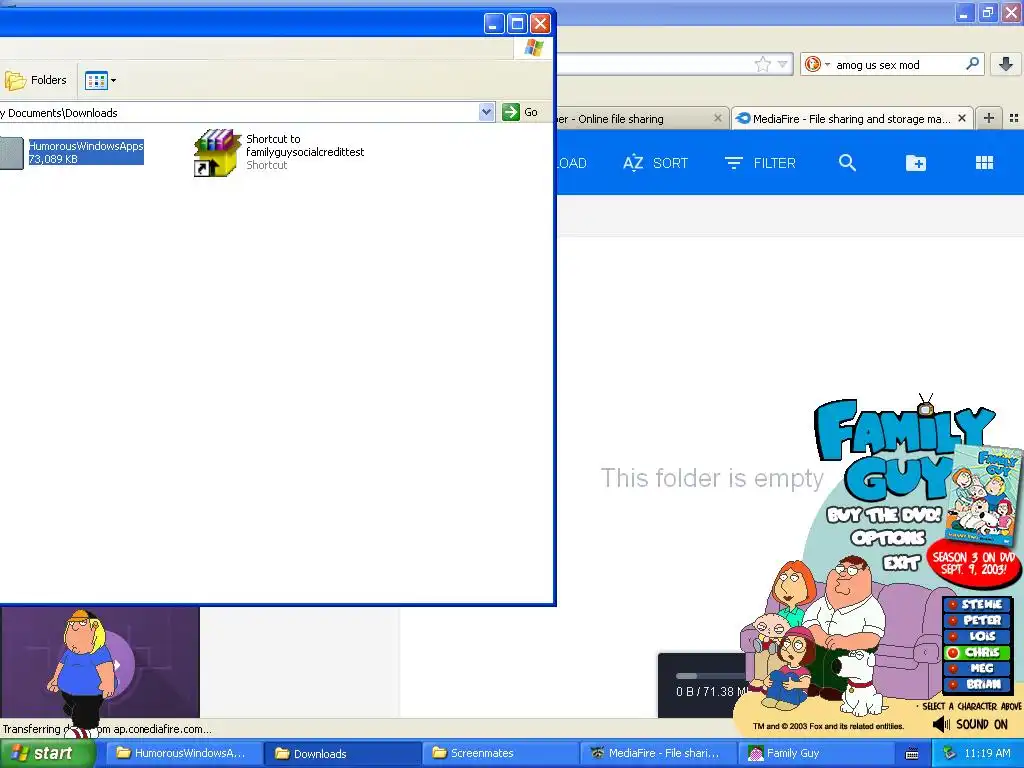This screenshot has width=1024, height=768.
Task: Switch to Downloads taskbar window
Action: (340, 753)
